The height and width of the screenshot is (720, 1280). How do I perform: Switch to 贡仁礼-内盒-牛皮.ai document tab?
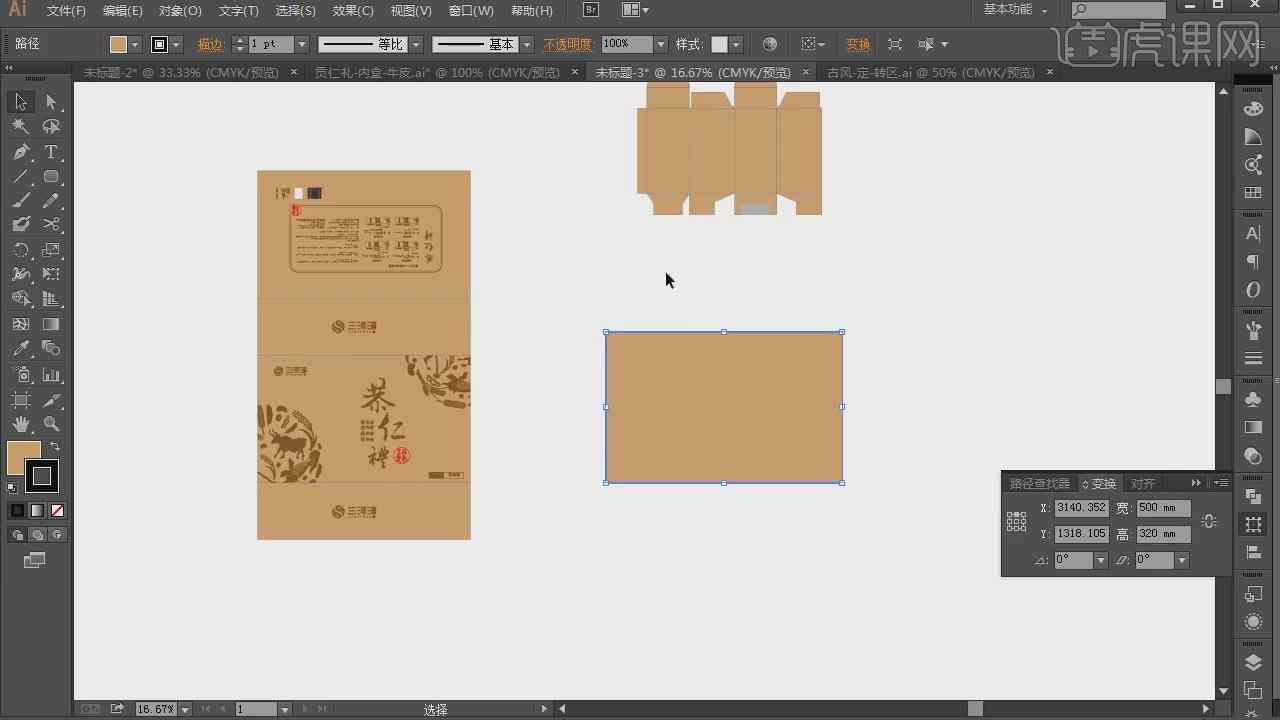tap(437, 72)
